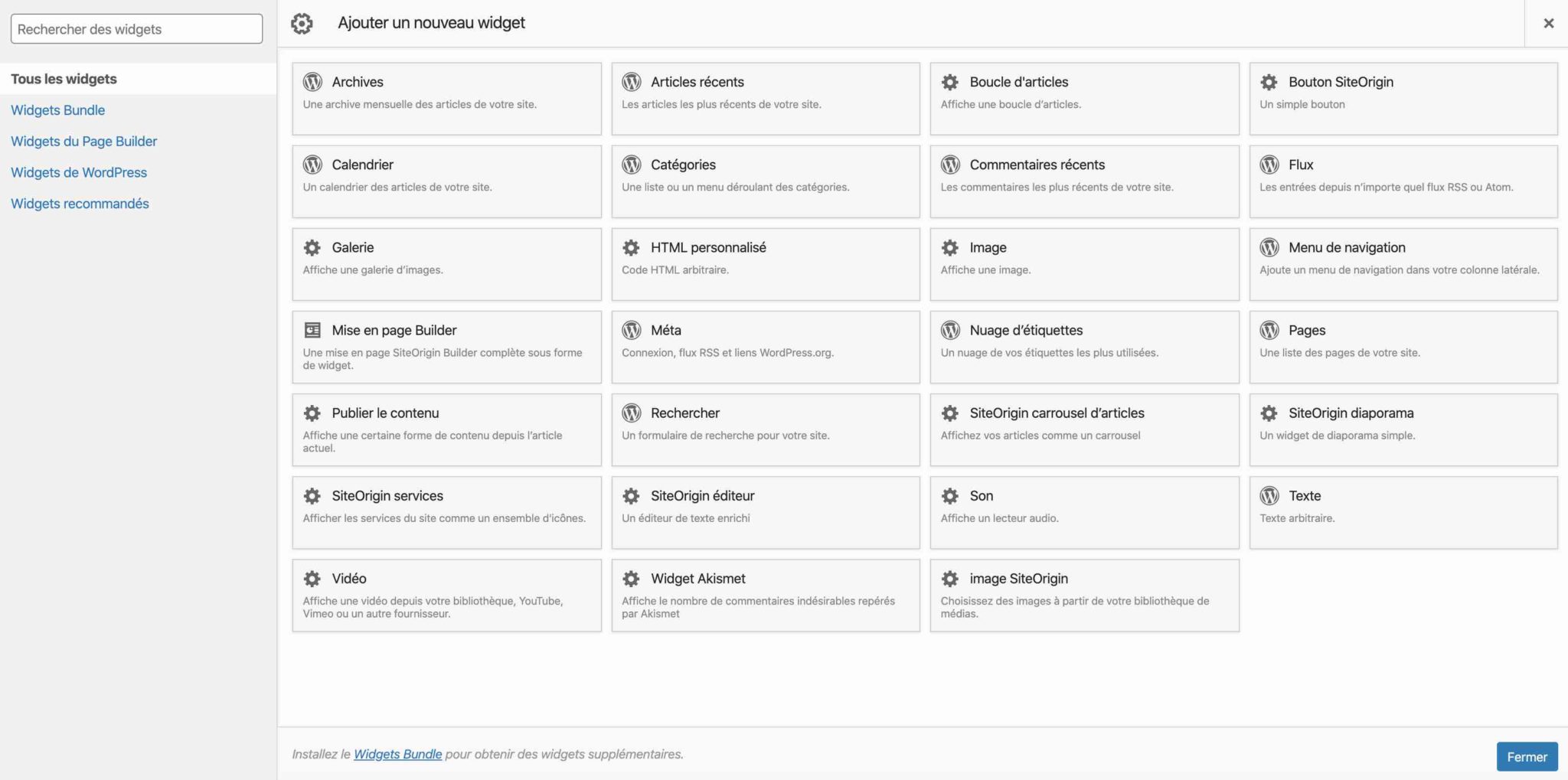The height and width of the screenshot is (780, 1568).
Task: Click the Widget Akismet gear icon
Action: pyautogui.click(x=631, y=578)
